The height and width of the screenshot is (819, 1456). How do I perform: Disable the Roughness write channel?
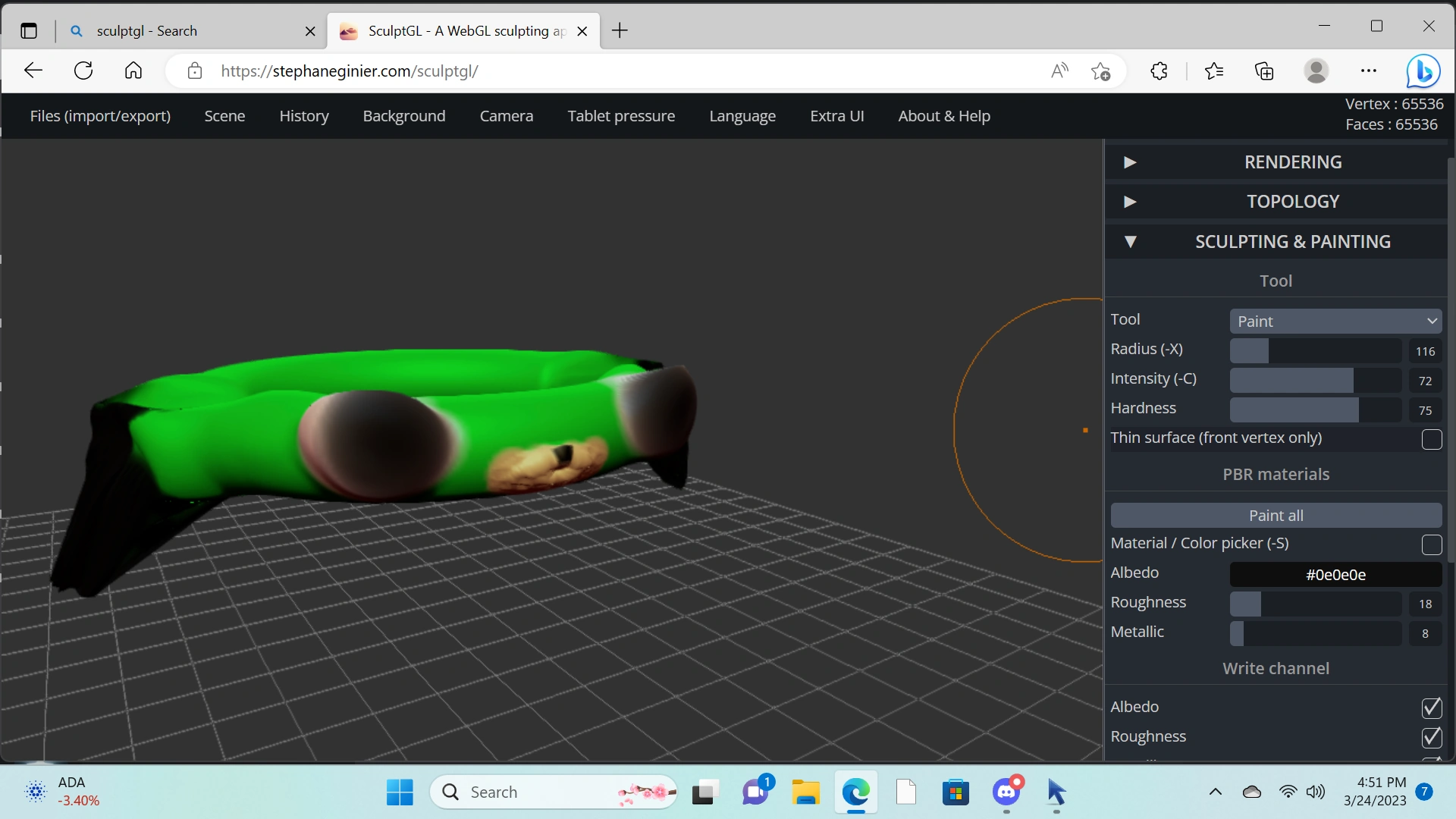point(1431,738)
